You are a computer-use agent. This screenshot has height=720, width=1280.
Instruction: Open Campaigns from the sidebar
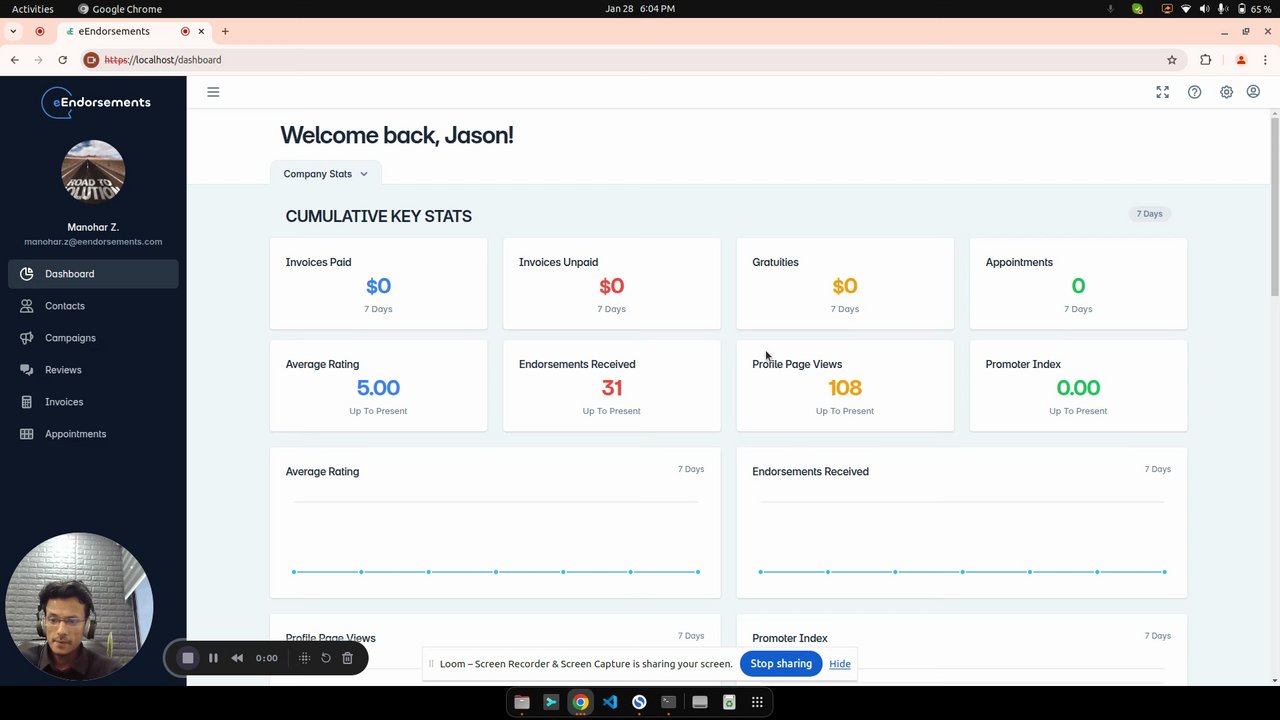(x=93, y=338)
